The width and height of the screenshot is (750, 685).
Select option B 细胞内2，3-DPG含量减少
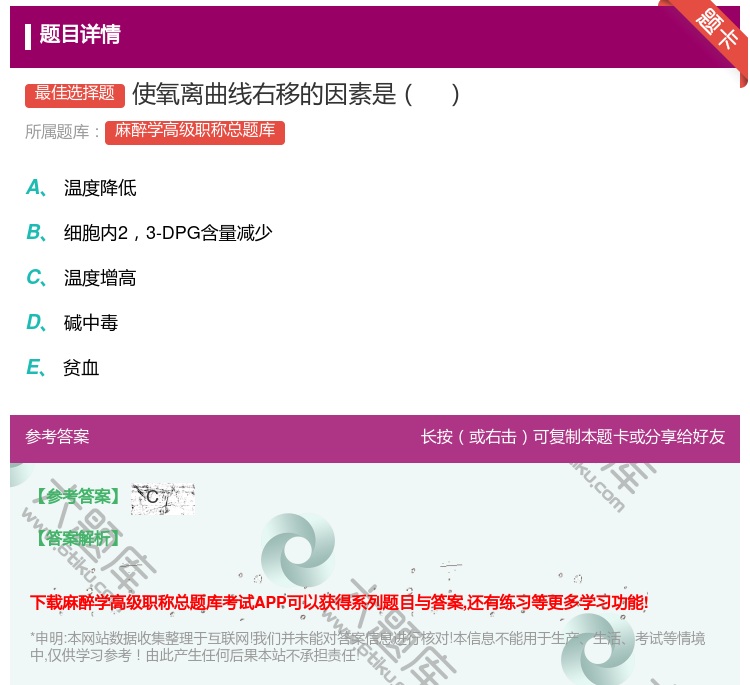click(x=149, y=232)
